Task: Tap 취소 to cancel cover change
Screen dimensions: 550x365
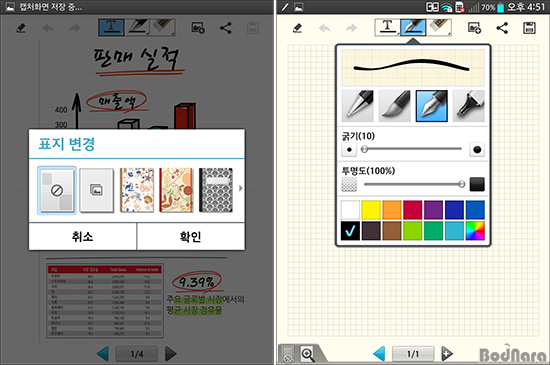Action: tap(82, 237)
